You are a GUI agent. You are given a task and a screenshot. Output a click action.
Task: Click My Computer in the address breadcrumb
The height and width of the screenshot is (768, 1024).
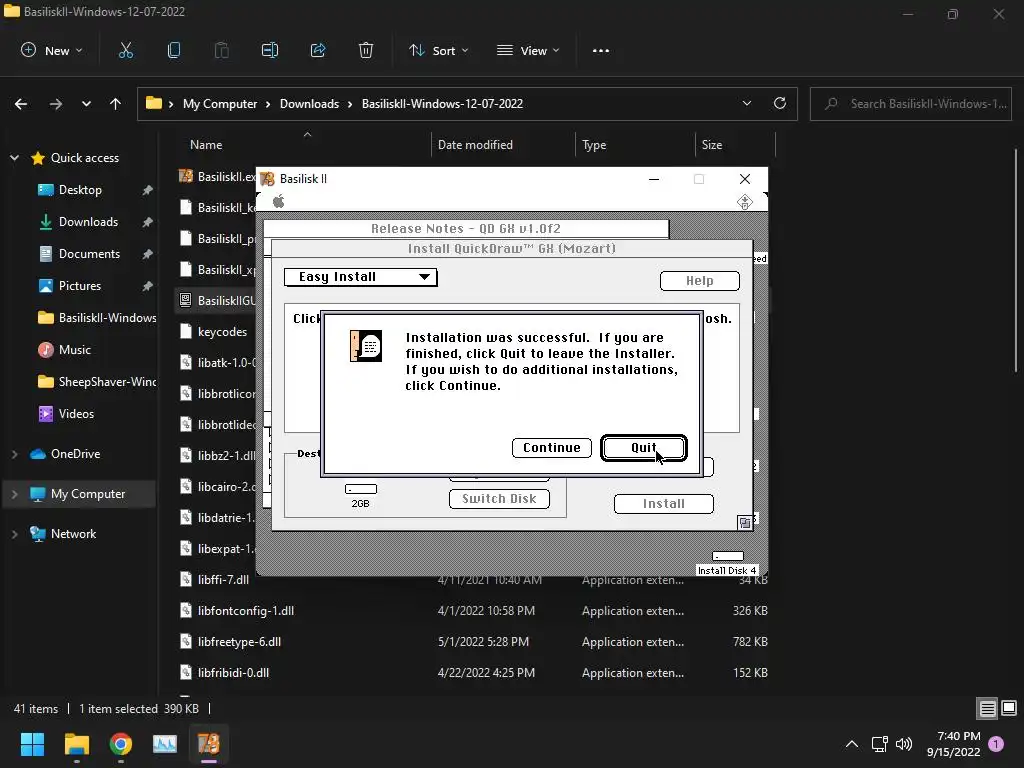tap(220, 104)
